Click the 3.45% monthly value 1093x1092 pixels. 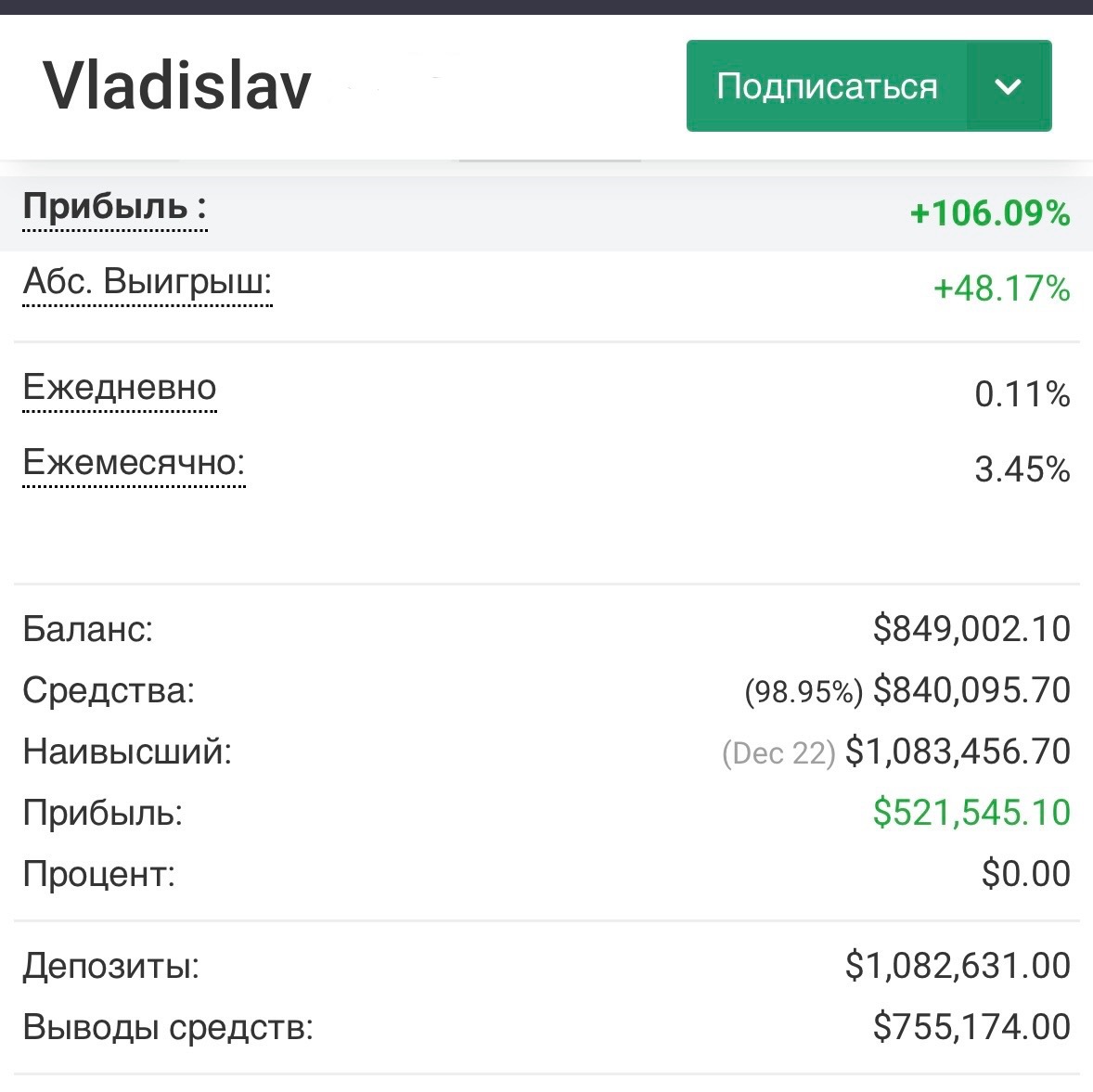[1022, 469]
